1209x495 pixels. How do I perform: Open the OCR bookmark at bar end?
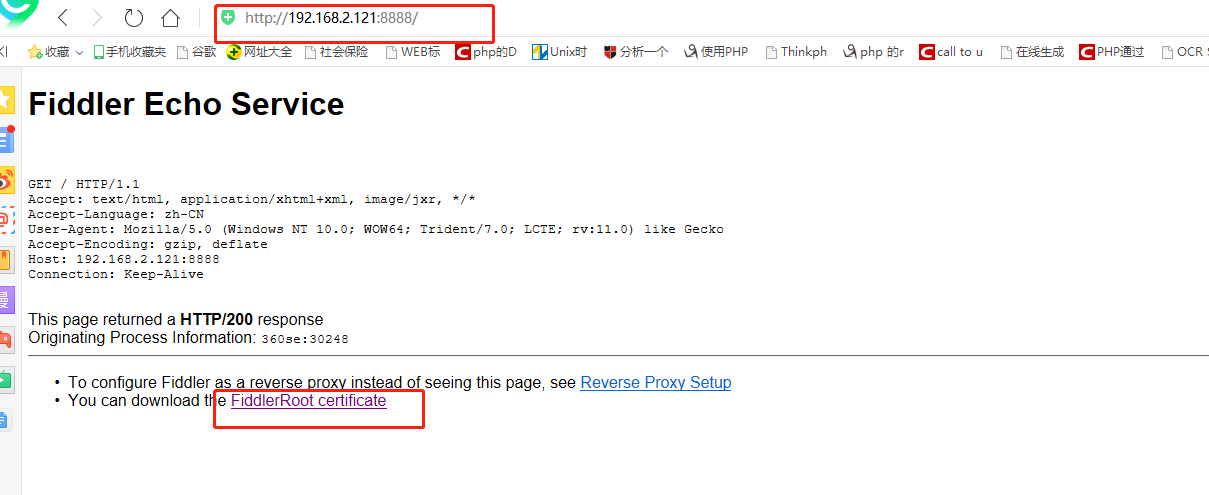(x=1184, y=52)
